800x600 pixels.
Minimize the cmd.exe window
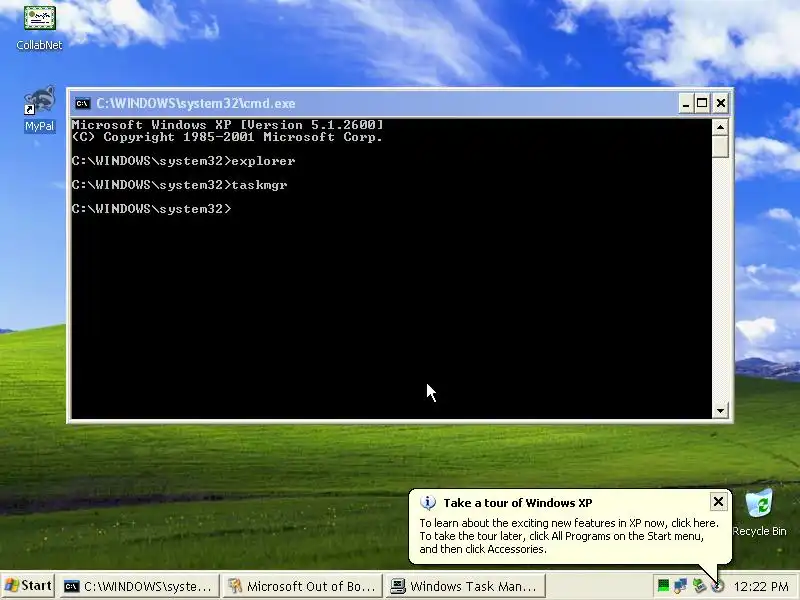(x=686, y=104)
